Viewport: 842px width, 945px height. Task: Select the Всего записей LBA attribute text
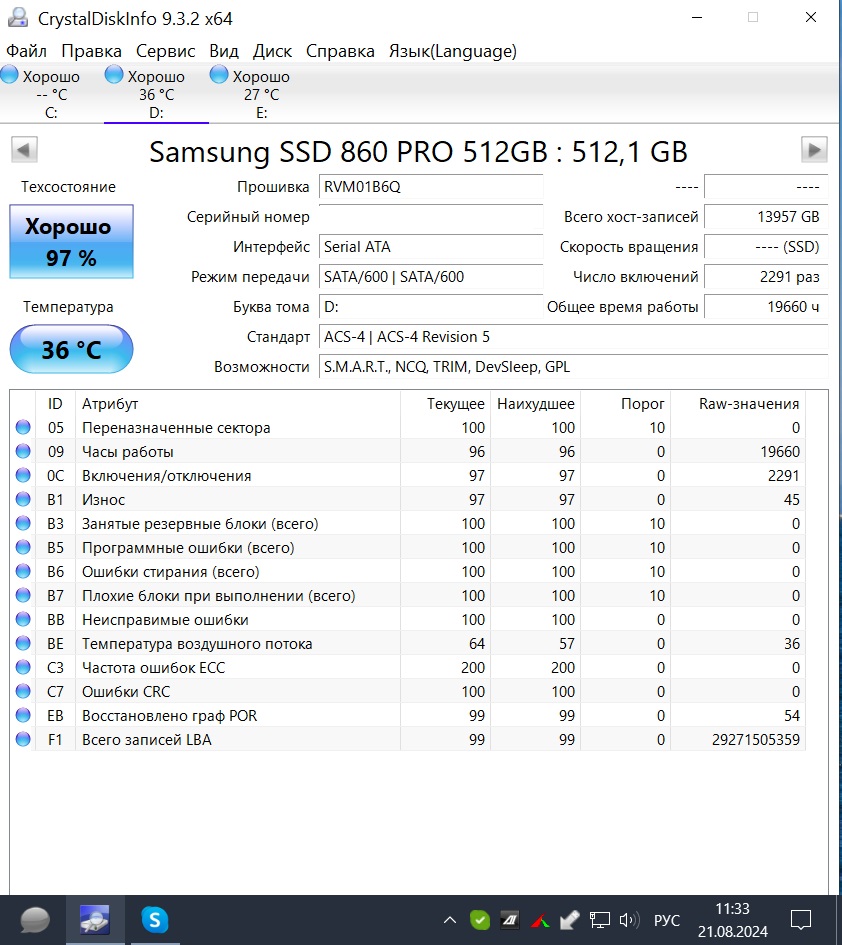[x=146, y=739]
